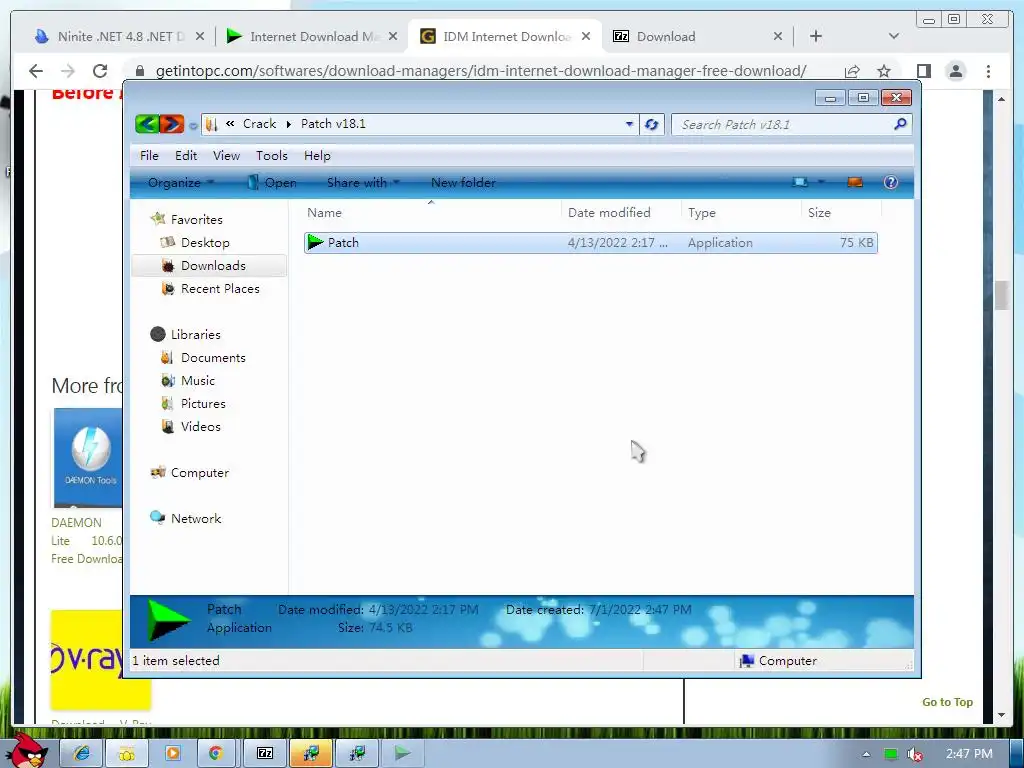1024x768 pixels.
Task: Open Internet Explorer from the taskbar
Action: coord(81,754)
